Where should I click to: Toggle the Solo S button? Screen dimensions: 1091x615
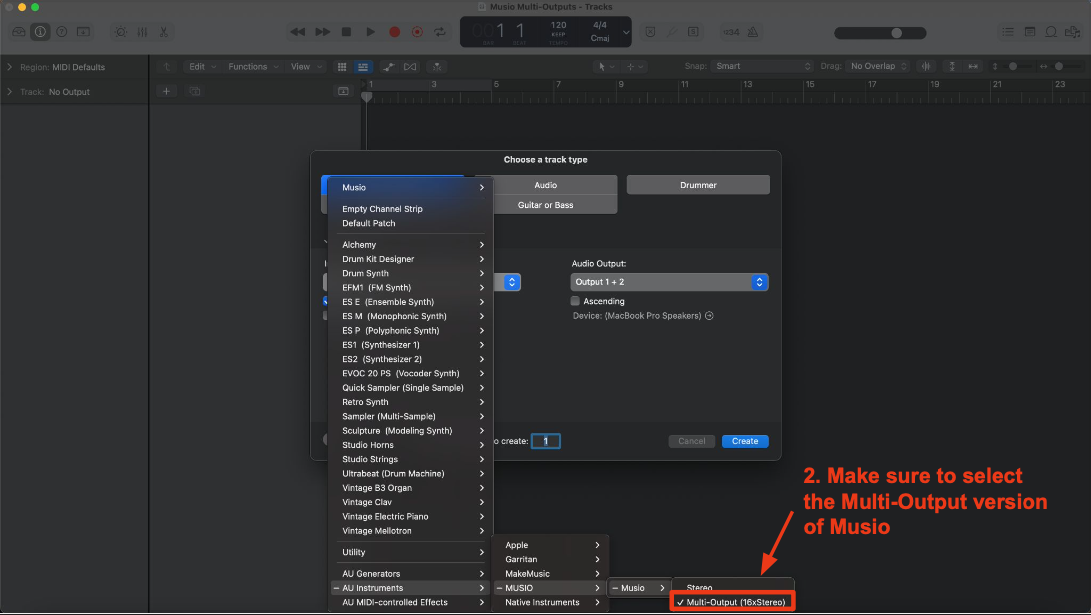coord(693,32)
